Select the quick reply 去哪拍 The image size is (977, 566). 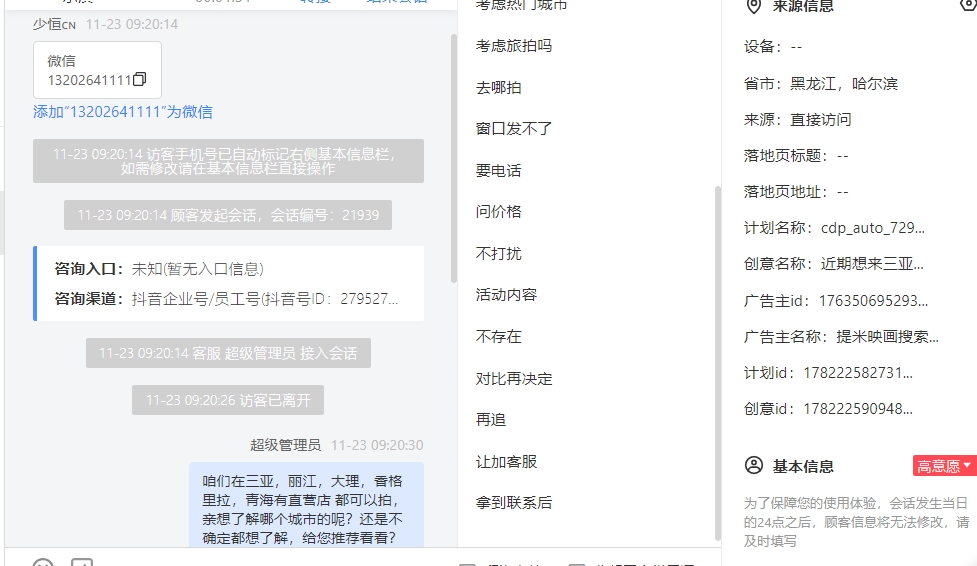[x=498, y=87]
